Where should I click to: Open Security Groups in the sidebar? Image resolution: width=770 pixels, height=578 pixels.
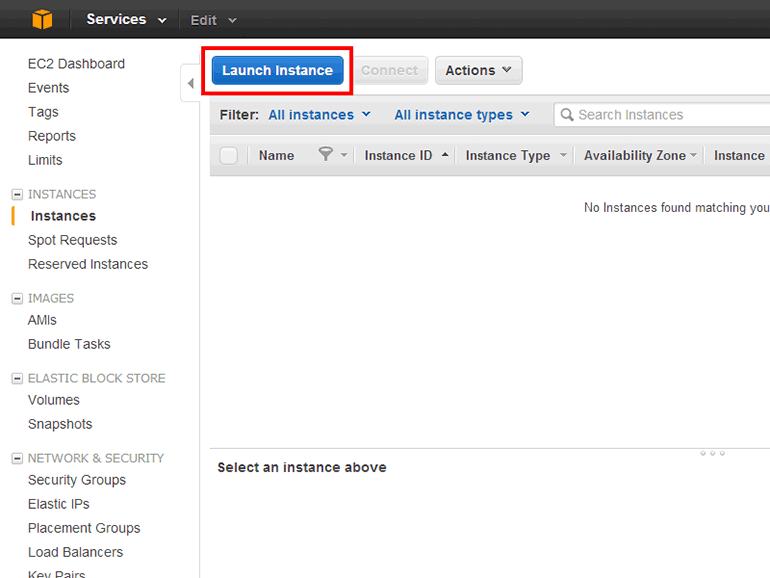pyautogui.click(x=77, y=480)
